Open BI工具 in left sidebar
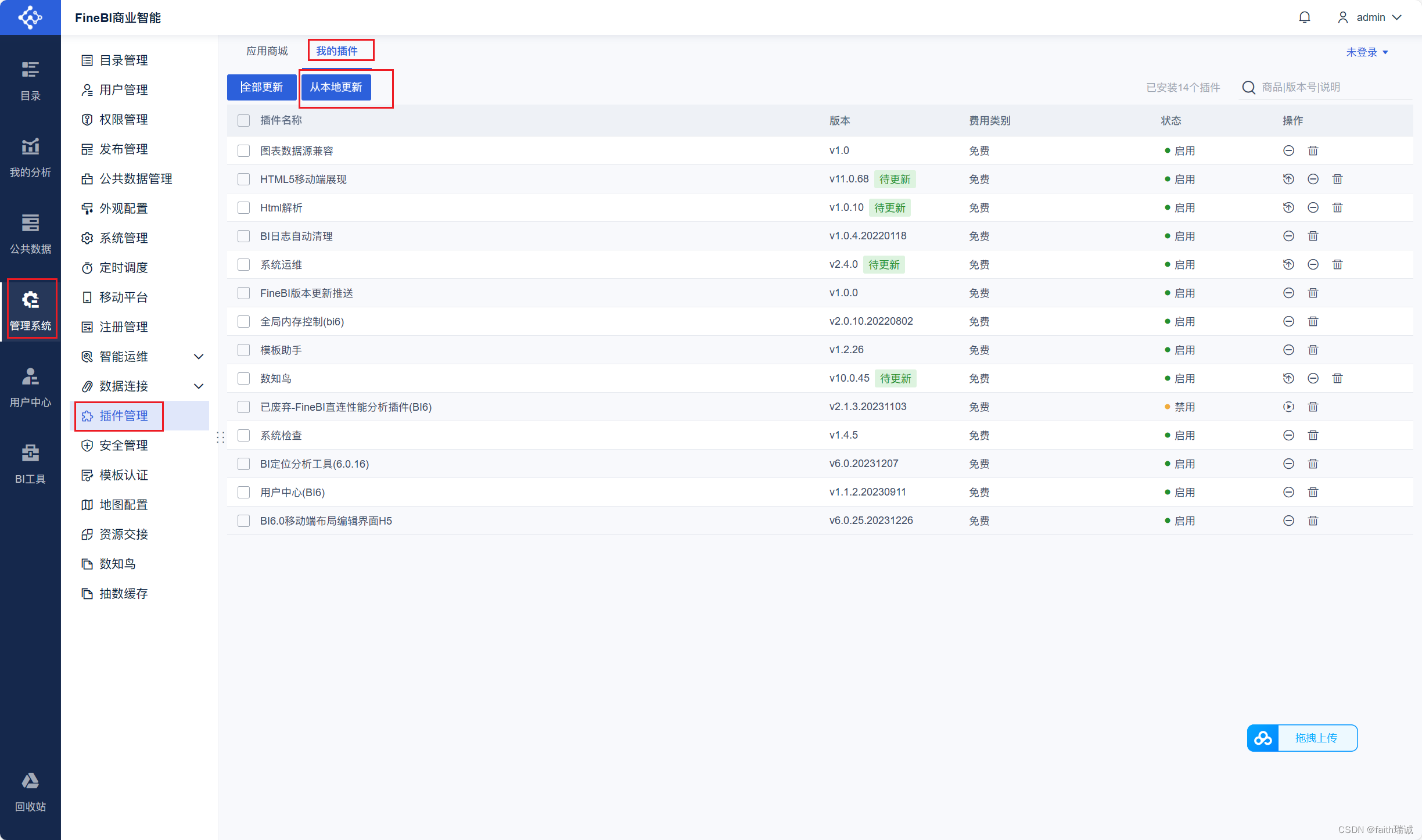The width and height of the screenshot is (1422, 840). pos(30,464)
